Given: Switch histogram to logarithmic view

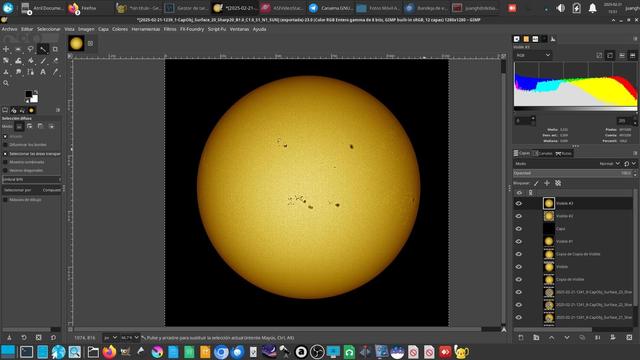Looking at the screenshot, I should [610, 55].
